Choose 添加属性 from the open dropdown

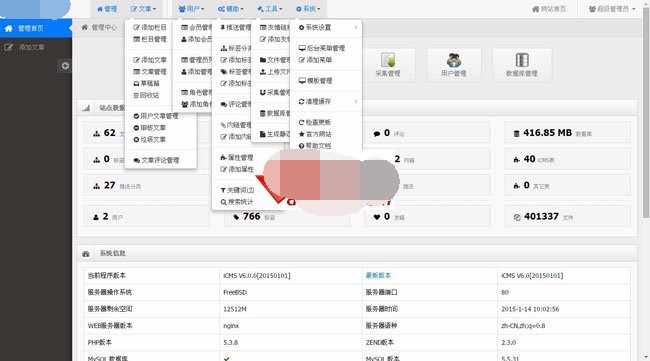[237, 169]
